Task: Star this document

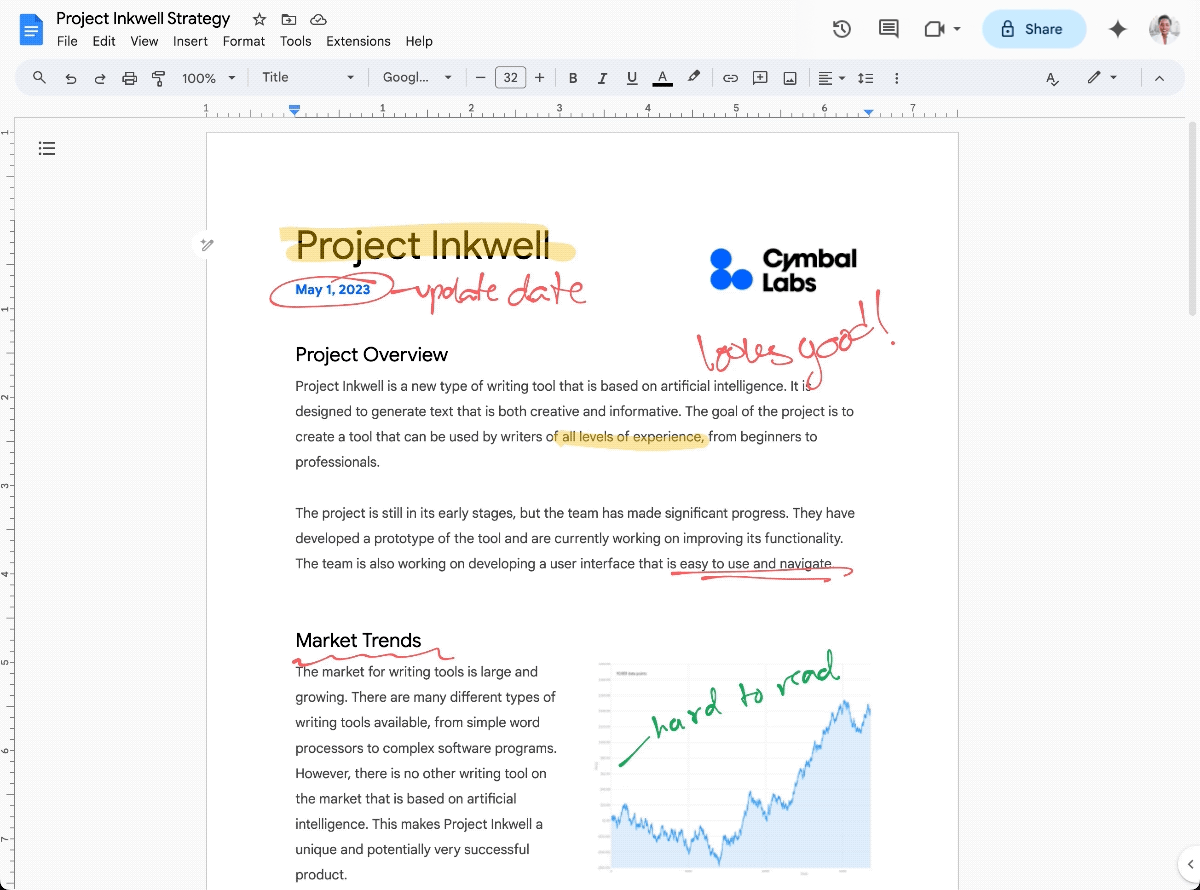Action: (259, 19)
